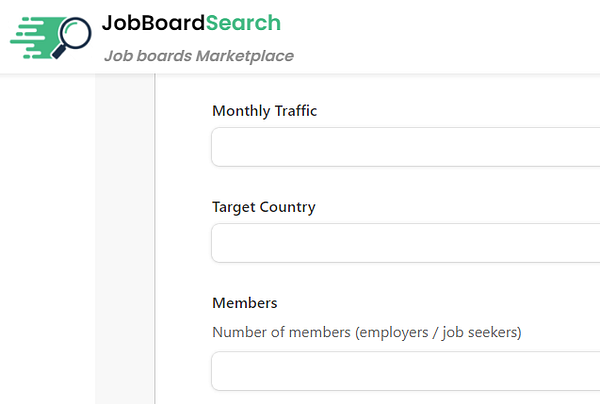Click the "(employers / job seekers)" parenthetical text
The image size is (600, 404).
point(438,332)
